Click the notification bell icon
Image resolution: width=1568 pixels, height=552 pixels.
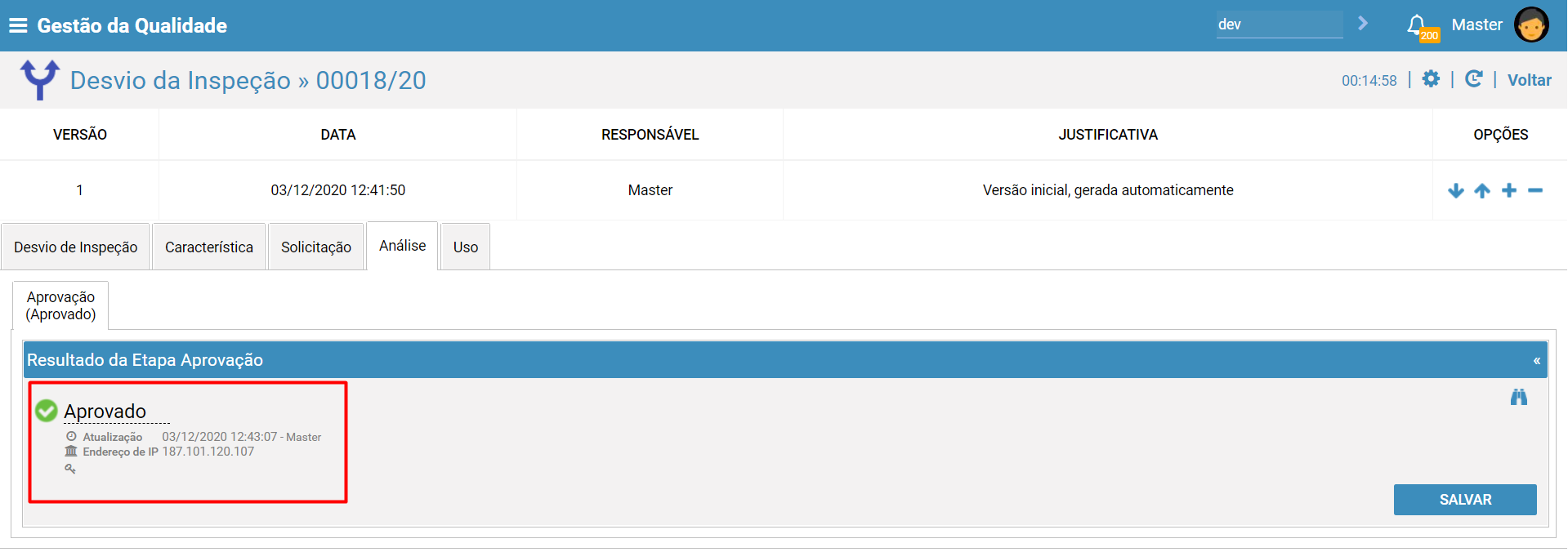pos(1417,24)
